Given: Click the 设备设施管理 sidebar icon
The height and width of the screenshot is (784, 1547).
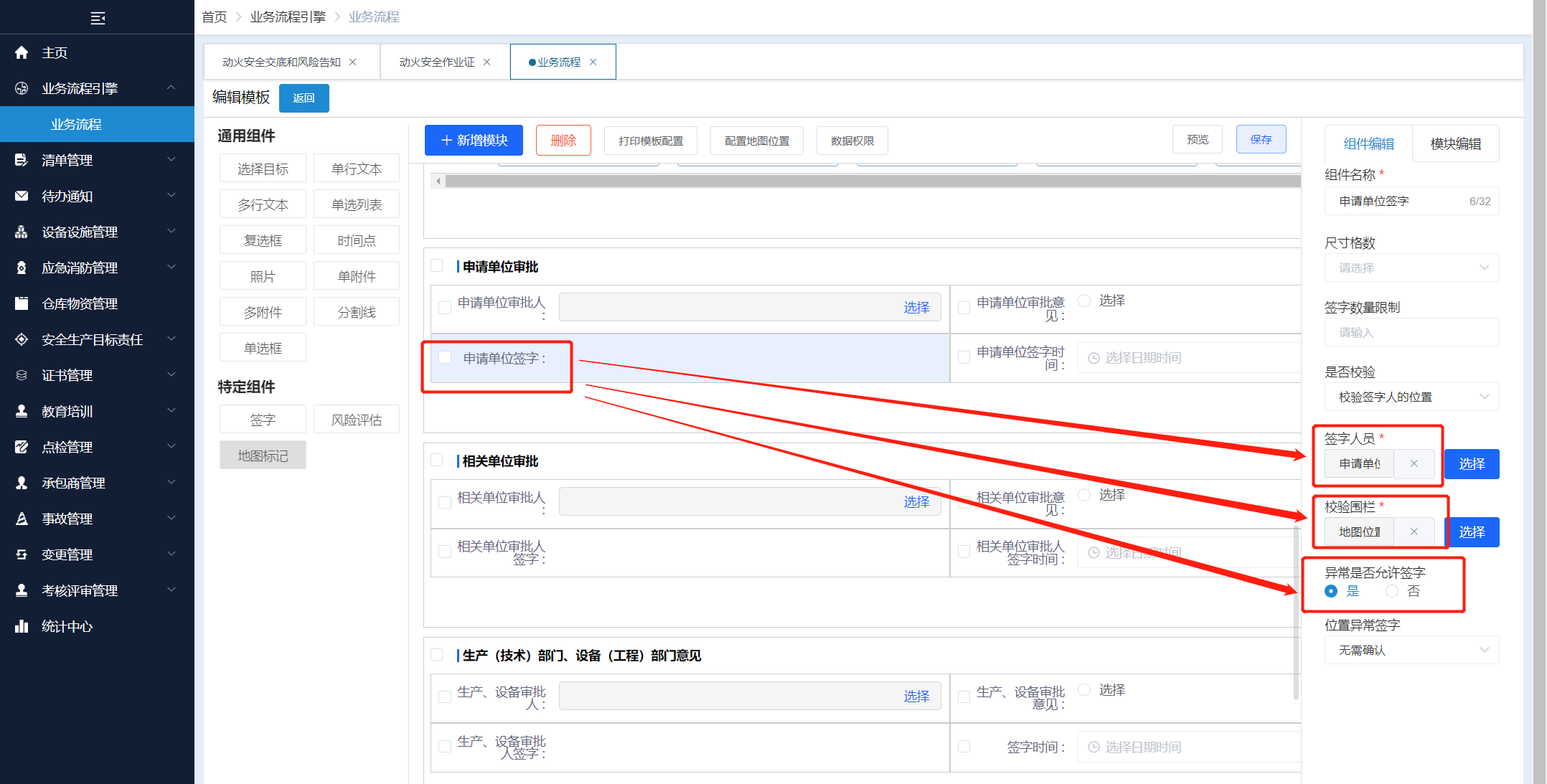Looking at the screenshot, I should click(22, 232).
